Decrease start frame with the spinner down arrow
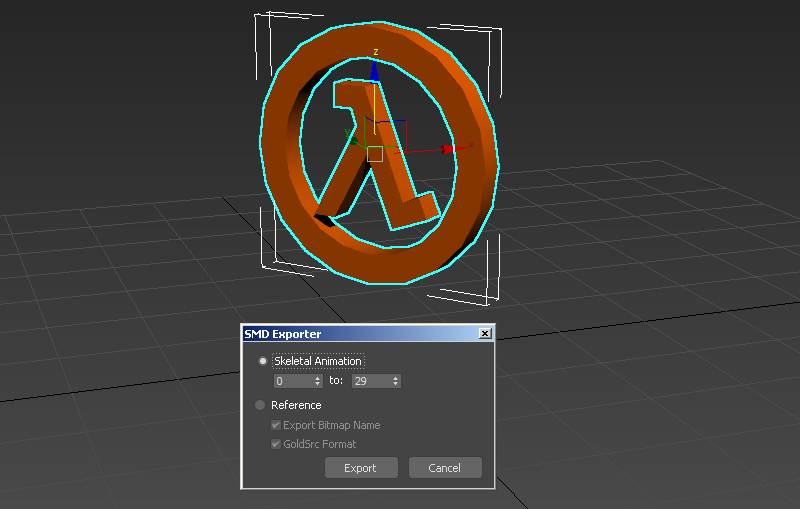Viewport: 800px width, 509px height. click(x=318, y=384)
